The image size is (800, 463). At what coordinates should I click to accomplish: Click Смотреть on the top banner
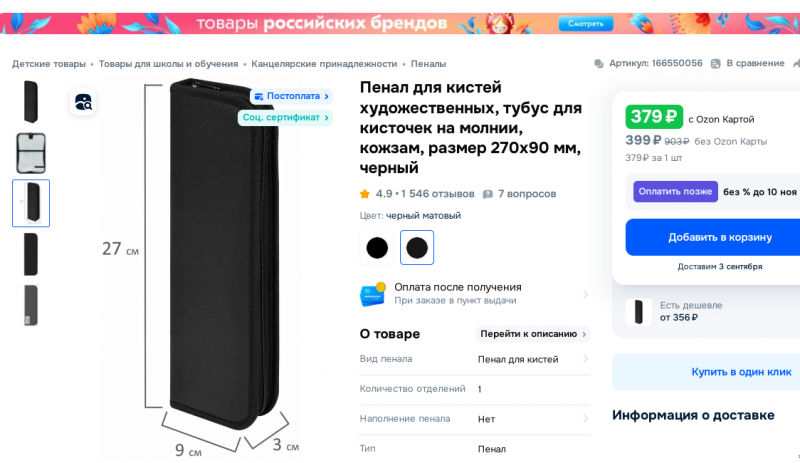586,23
